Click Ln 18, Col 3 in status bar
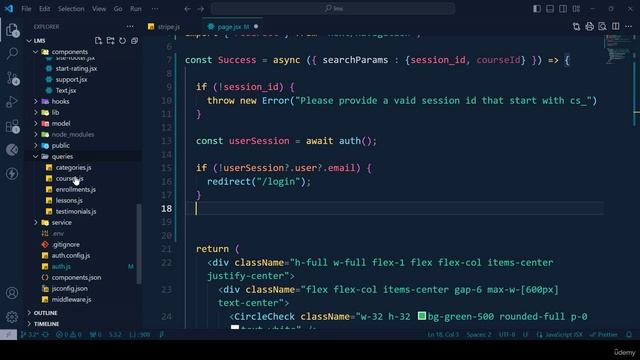Screen dimensions: 640x360 [x=443, y=335]
